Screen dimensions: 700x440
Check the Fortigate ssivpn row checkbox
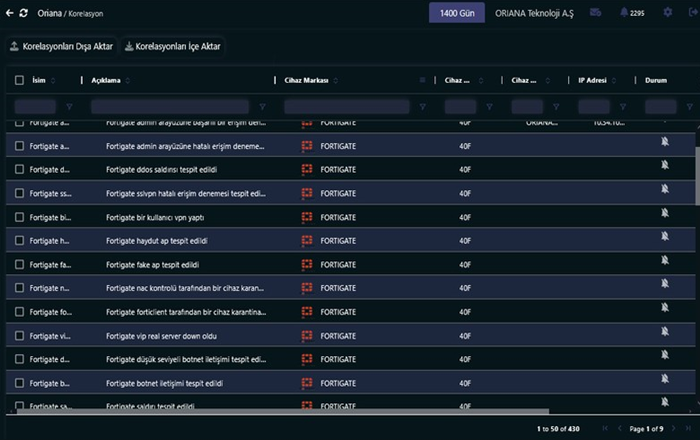click(x=19, y=193)
